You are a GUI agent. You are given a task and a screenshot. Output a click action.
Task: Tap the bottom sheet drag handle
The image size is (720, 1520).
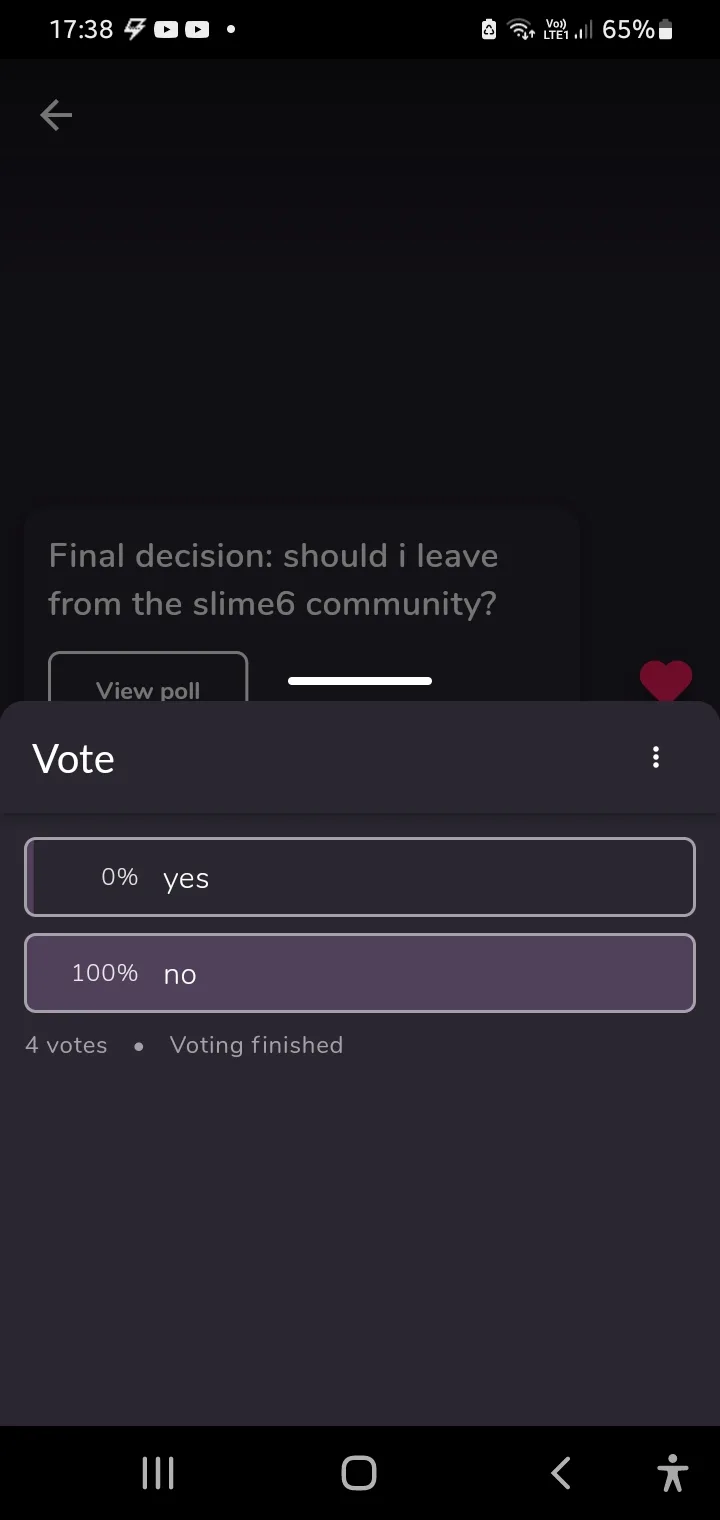pos(360,681)
